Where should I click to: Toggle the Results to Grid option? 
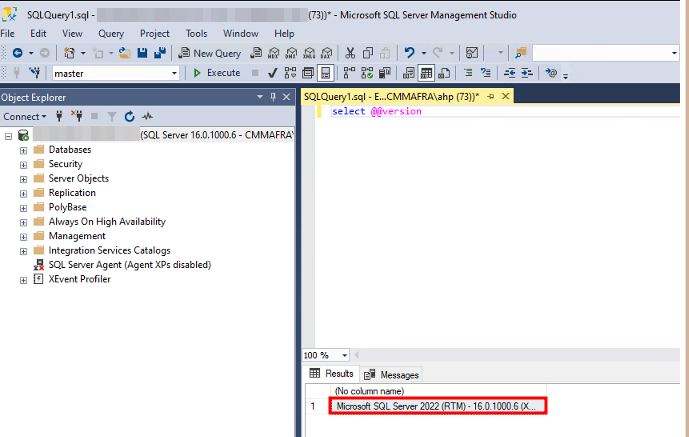426,73
